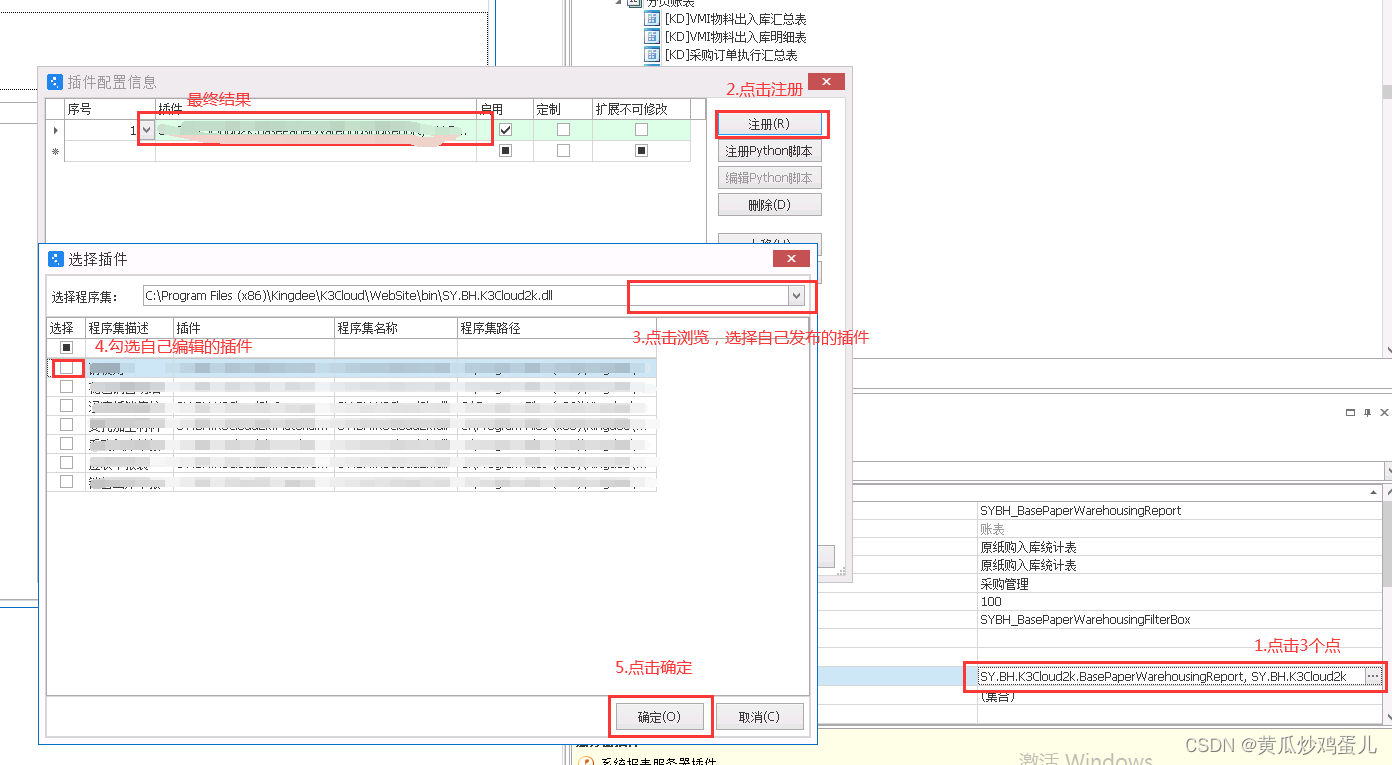Click 序号 column header in plugin config
The image size is (1392, 765).
(109, 109)
